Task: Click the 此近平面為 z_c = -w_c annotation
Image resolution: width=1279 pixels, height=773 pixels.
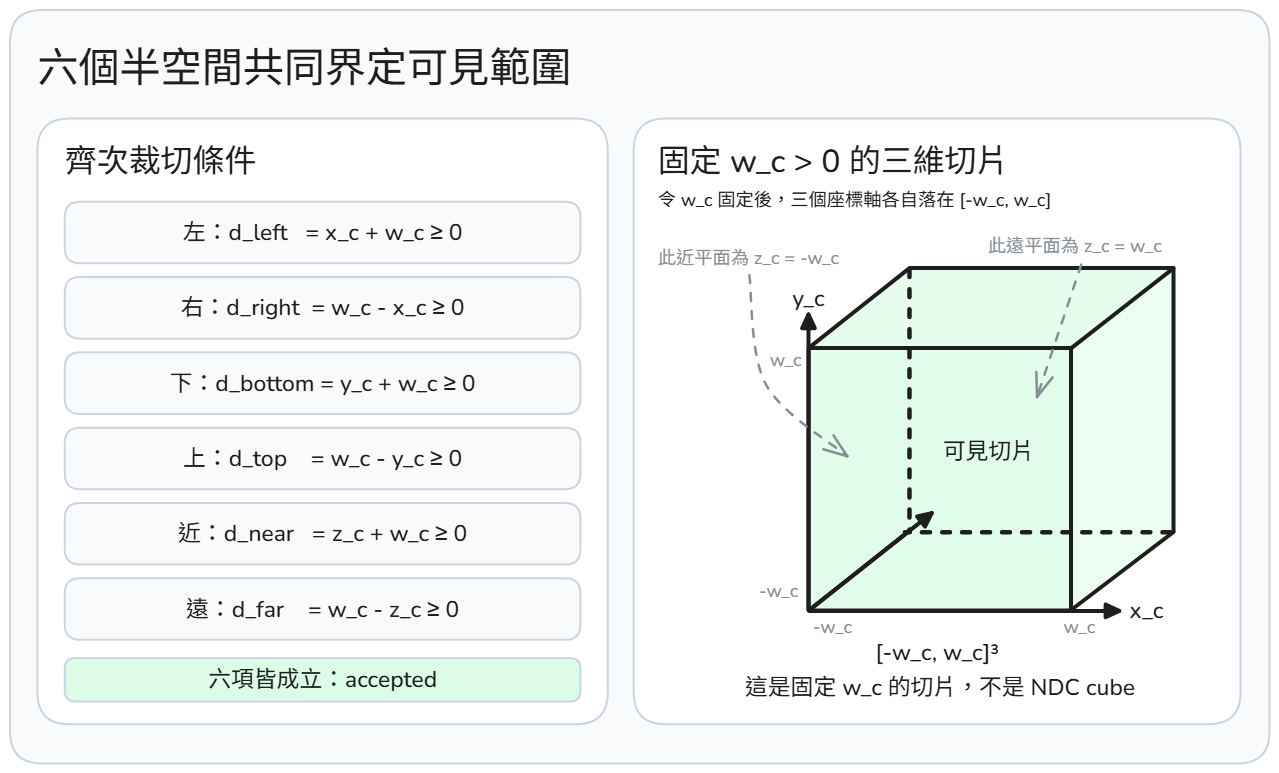Action: pyautogui.click(x=748, y=258)
